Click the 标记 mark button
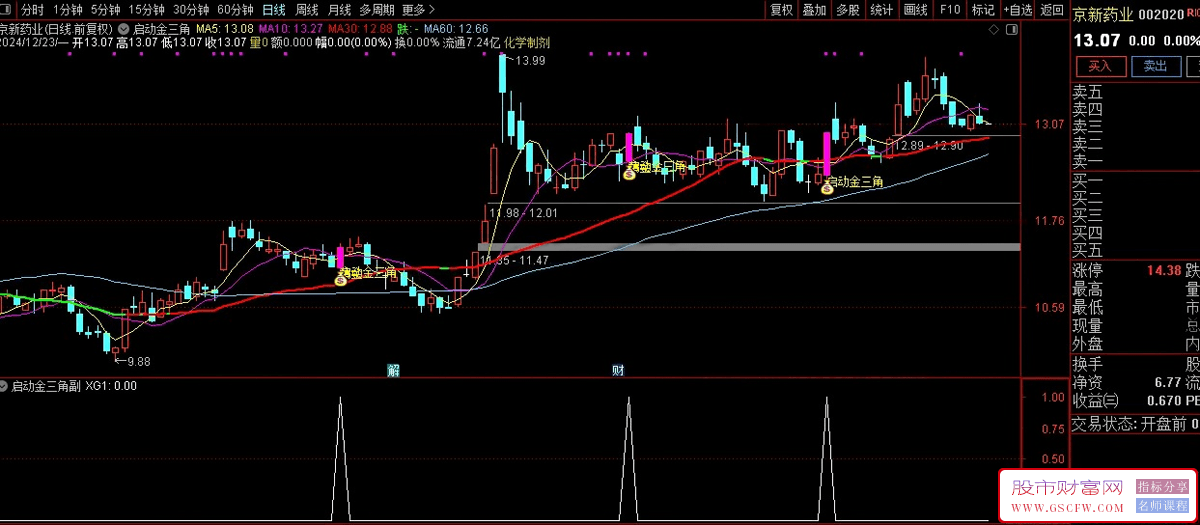Viewport: 1200px width, 525px height. [x=983, y=10]
